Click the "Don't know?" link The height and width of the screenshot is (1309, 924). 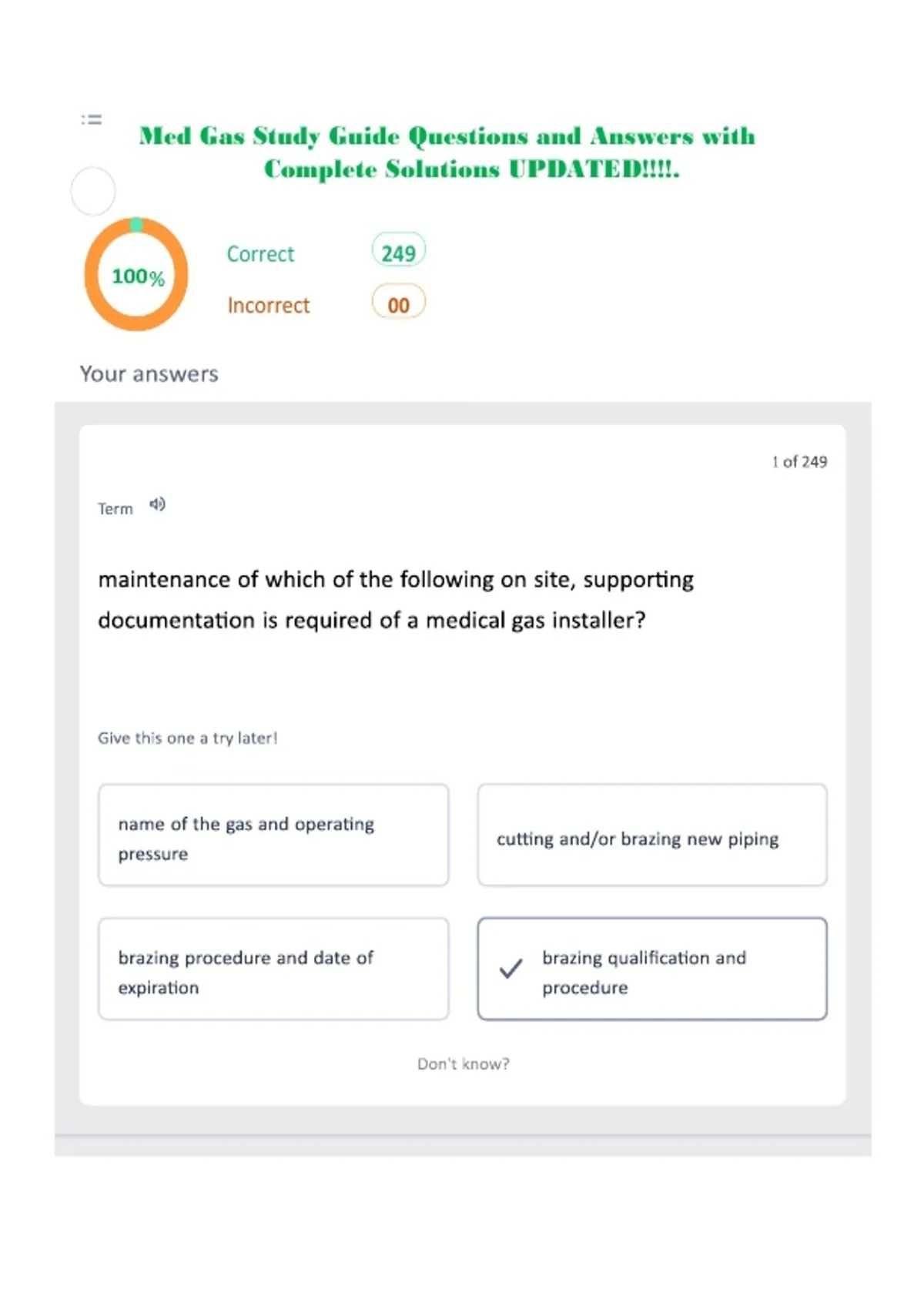pos(464,1063)
